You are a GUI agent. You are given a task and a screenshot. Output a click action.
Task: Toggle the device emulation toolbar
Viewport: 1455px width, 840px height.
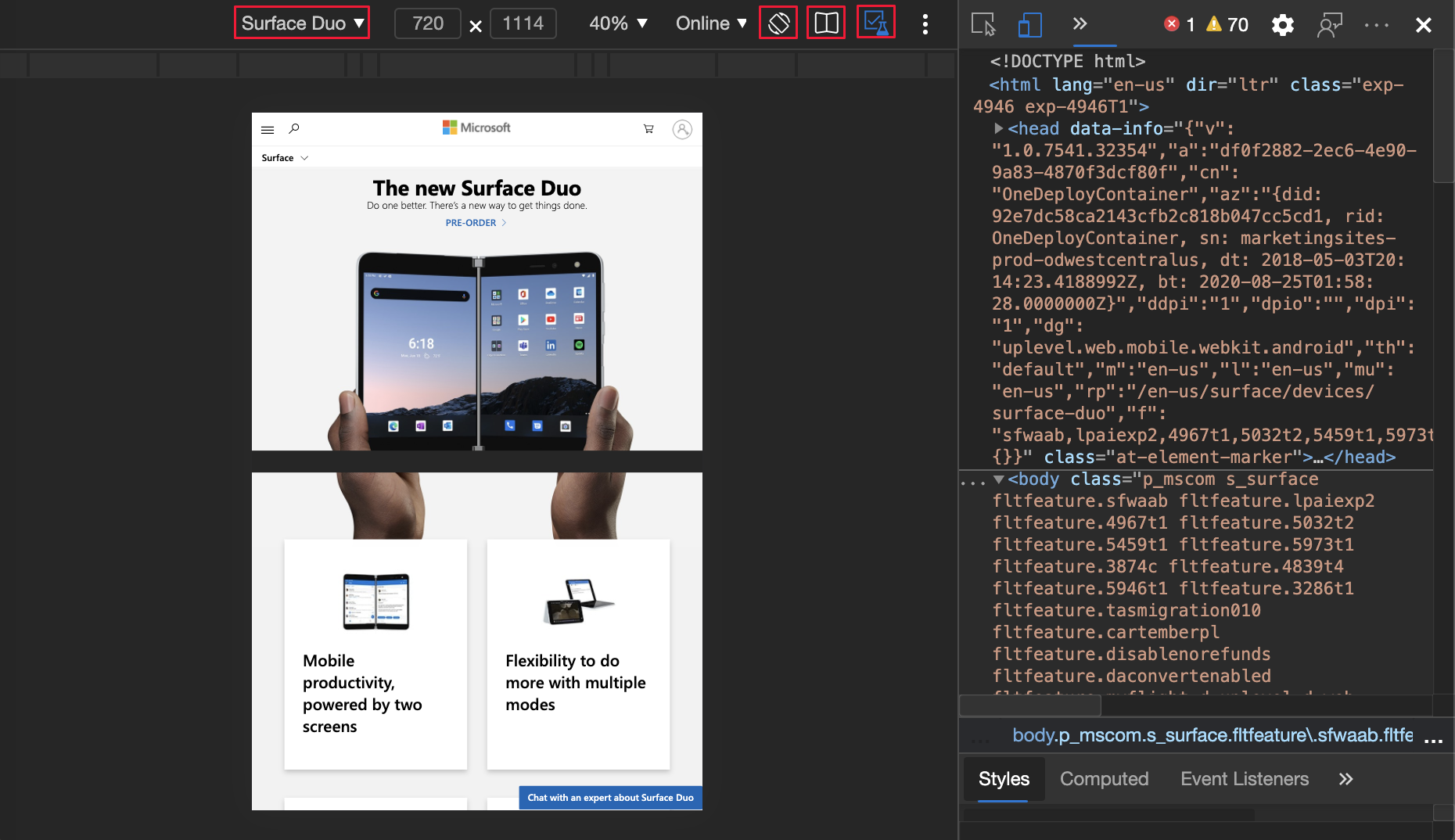coord(1029,24)
